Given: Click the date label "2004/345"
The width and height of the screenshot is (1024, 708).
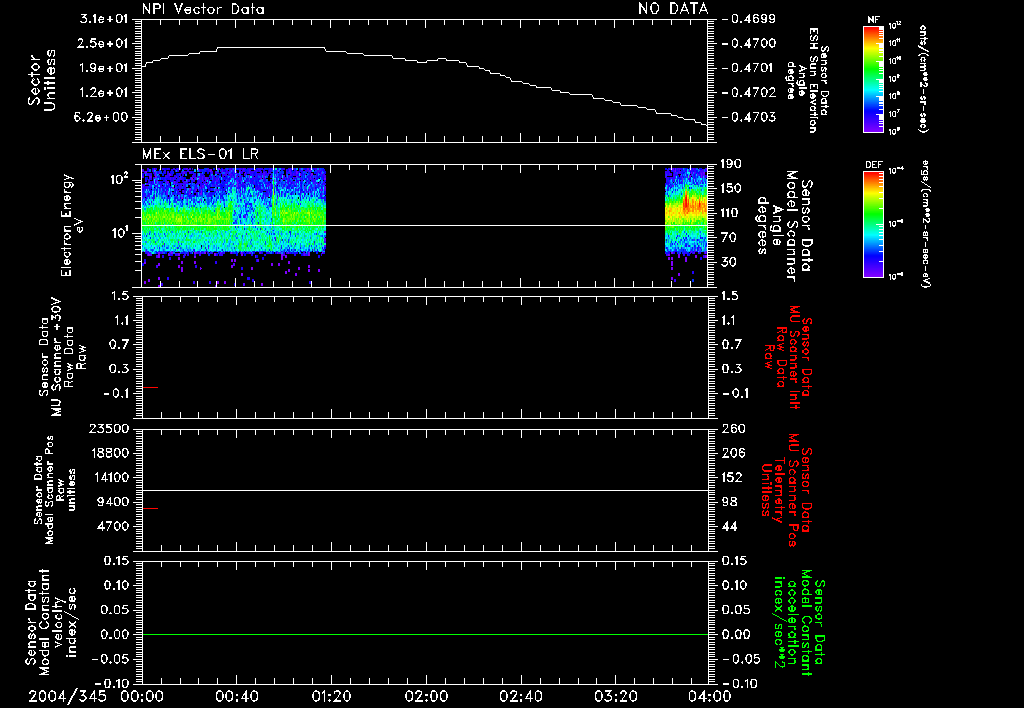Looking at the screenshot, I should tap(67, 696).
